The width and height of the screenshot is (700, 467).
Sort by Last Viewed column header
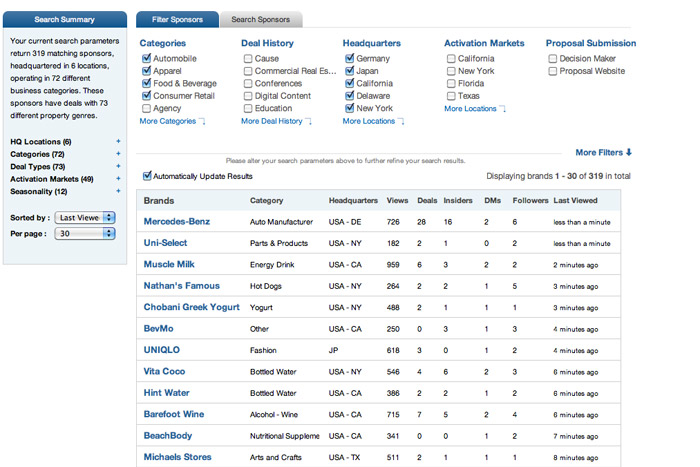click(575, 200)
